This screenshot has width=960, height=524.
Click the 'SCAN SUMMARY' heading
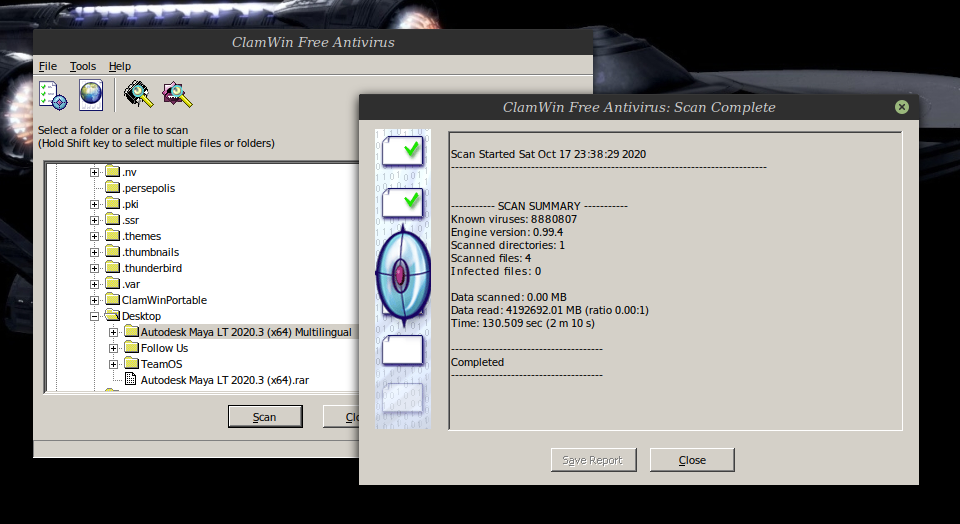pos(539,206)
